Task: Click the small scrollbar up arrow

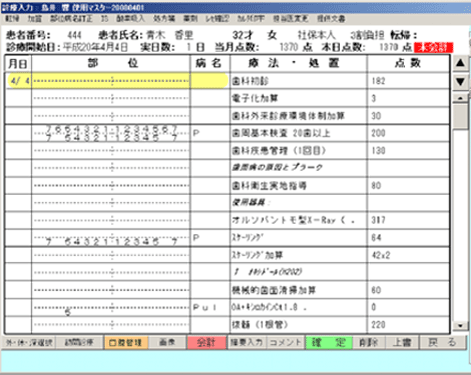Action: pos(460,98)
